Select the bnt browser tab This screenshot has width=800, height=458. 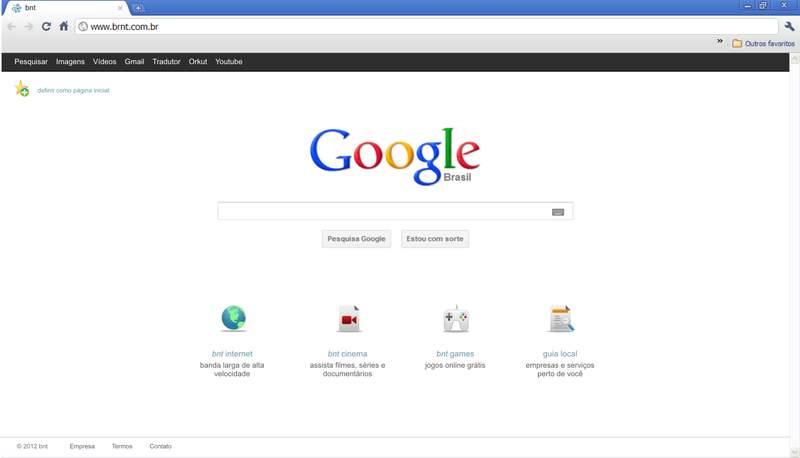point(65,8)
